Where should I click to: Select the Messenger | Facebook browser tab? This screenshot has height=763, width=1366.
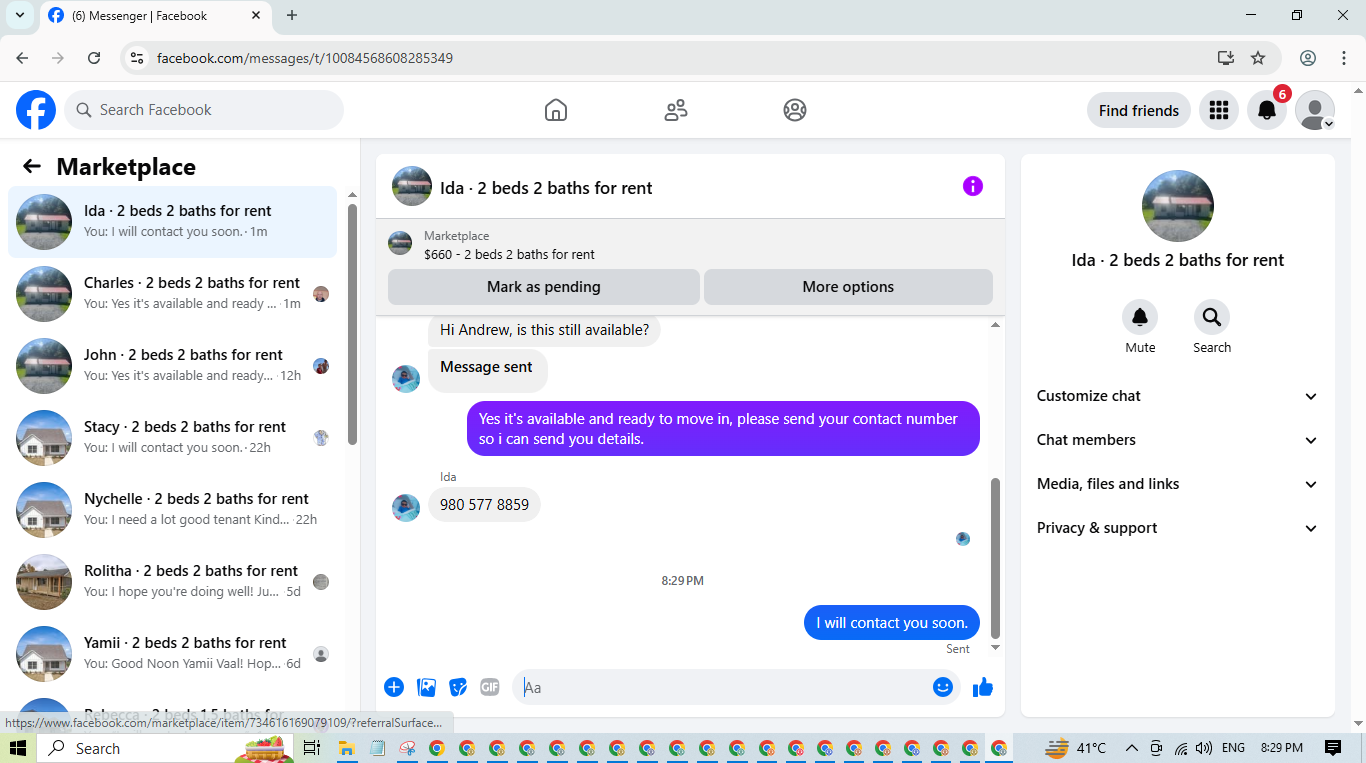154,16
